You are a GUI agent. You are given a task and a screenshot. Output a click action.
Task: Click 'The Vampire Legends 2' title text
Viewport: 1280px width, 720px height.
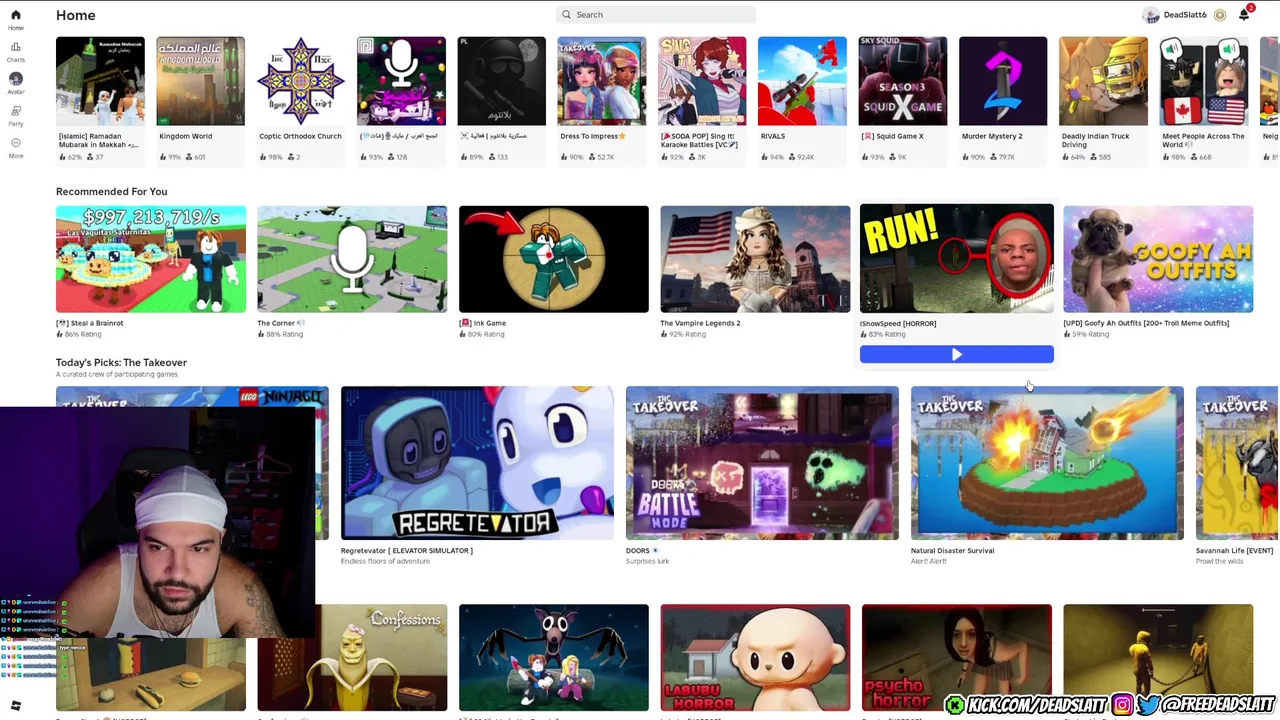[x=700, y=323]
